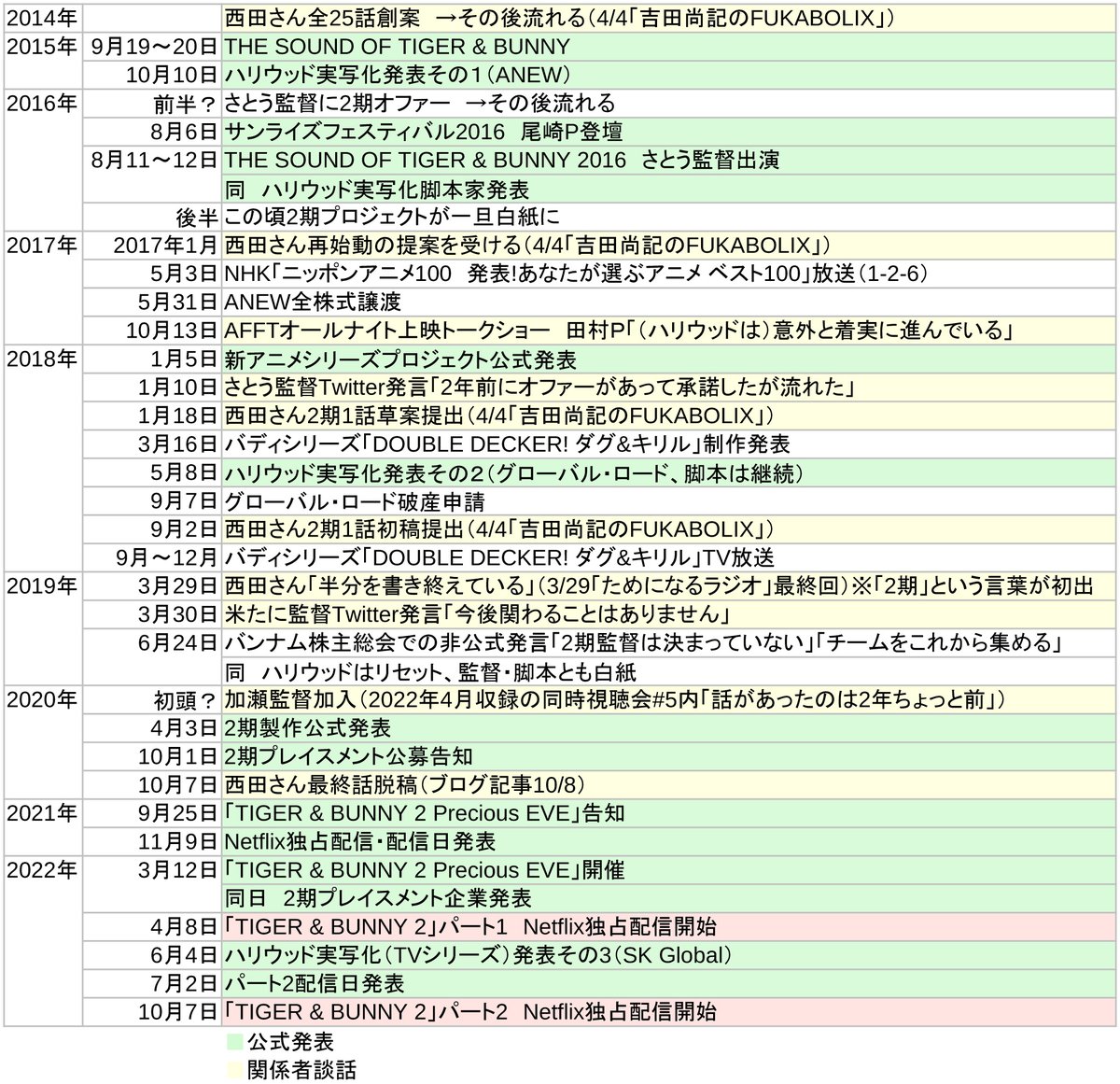The width and height of the screenshot is (1120, 1084).
Task: Click the cell 西田さん再始動の提案を受ける
Action: [x=669, y=246]
